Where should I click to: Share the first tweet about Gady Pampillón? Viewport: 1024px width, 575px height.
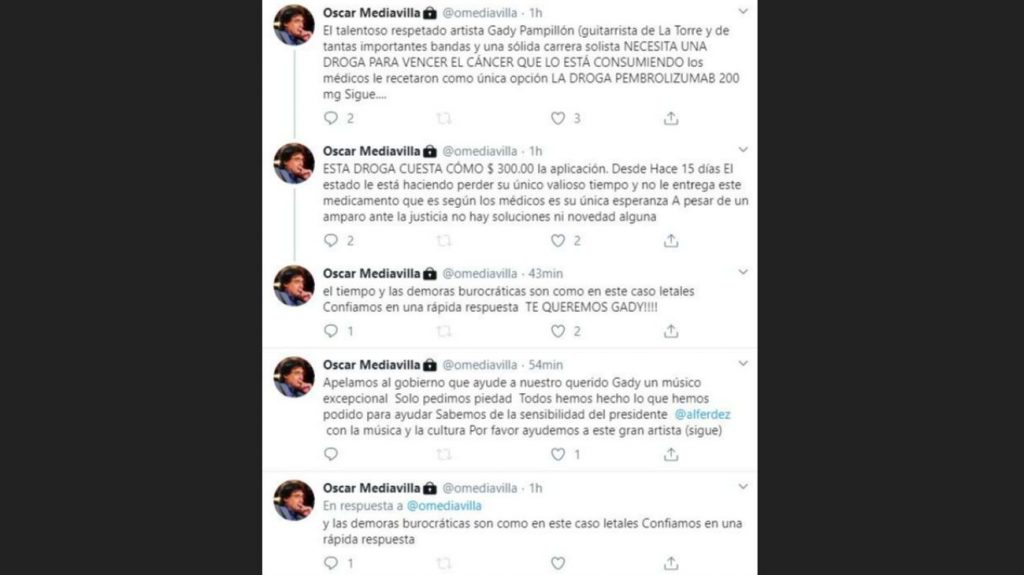click(671, 118)
